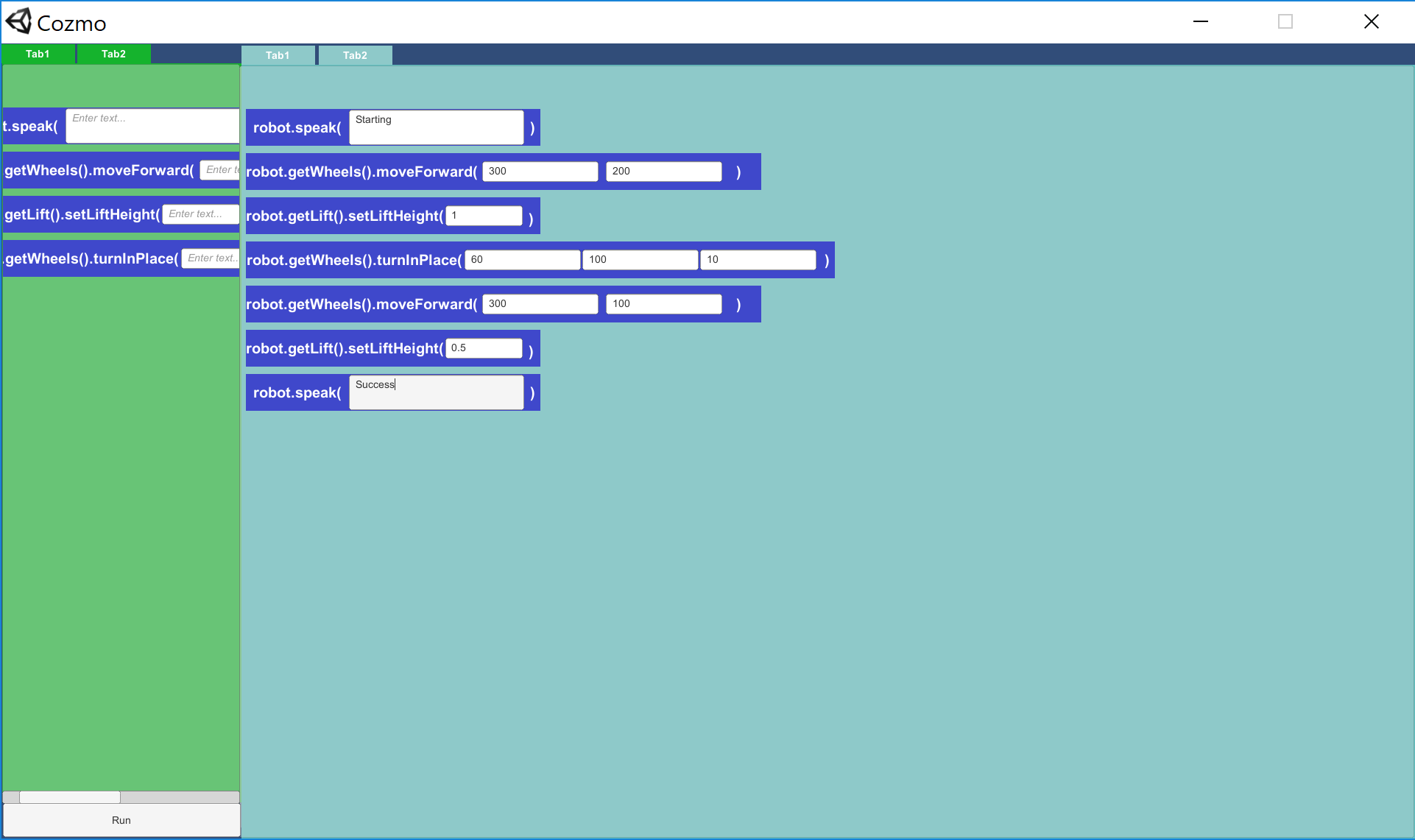Click setLiftHeight field containing 1
Screen dimensions: 1415x840
[484, 216]
